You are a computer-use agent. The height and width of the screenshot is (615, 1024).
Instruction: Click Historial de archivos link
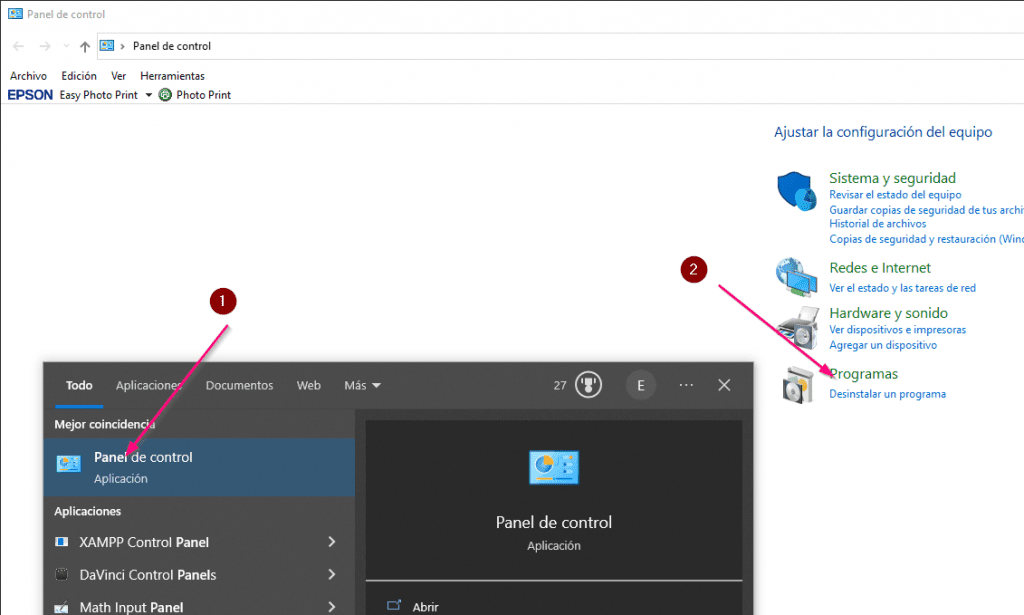click(x=878, y=224)
